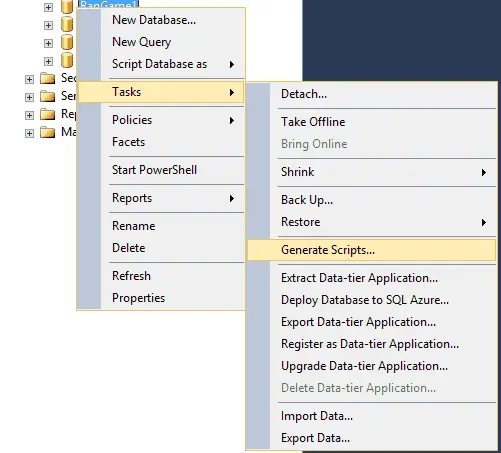Image resolution: width=501 pixels, height=453 pixels.
Task: Click the Server Objects folder icon
Action: [x=47, y=97]
